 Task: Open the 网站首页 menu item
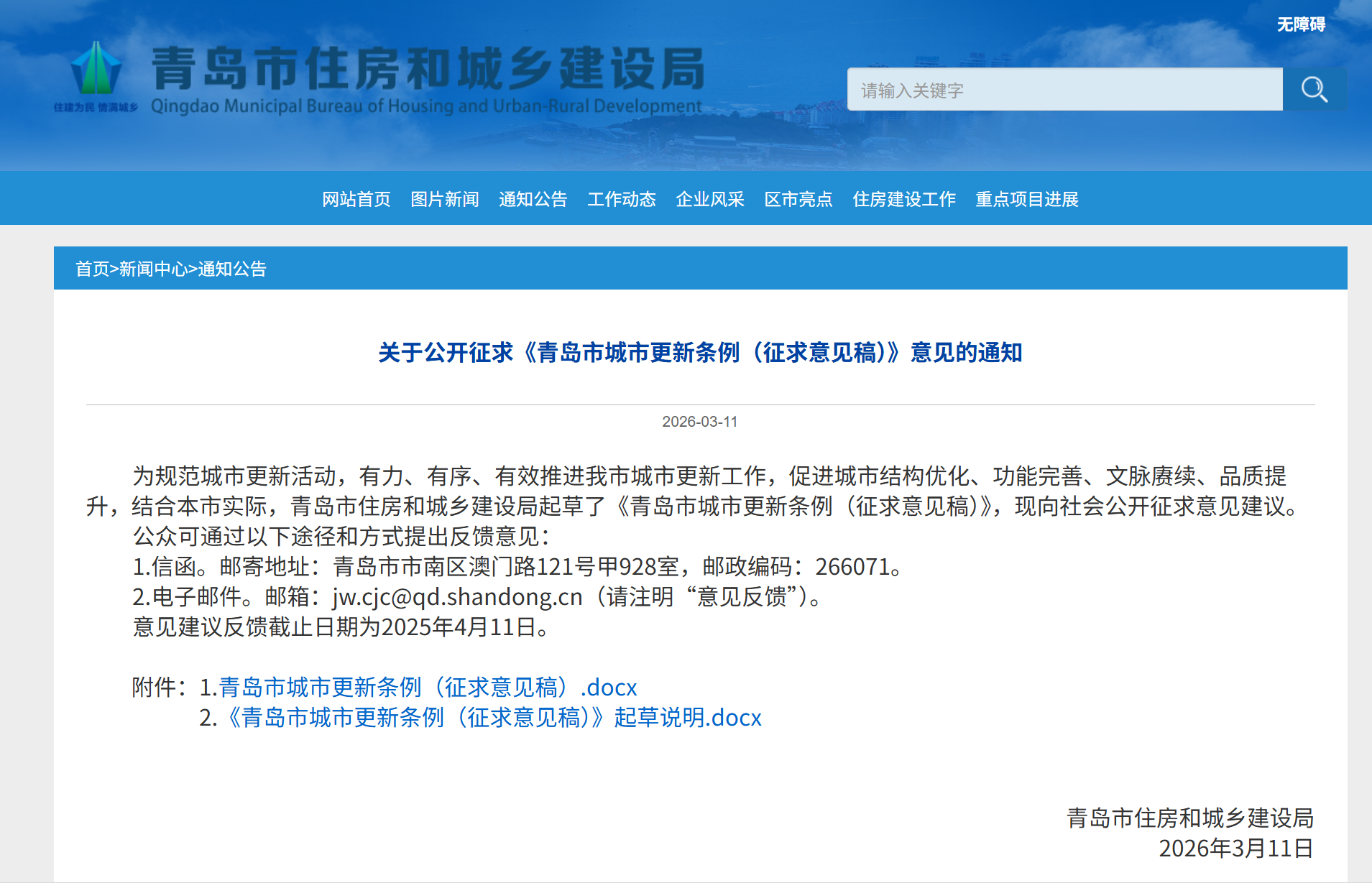tap(356, 199)
